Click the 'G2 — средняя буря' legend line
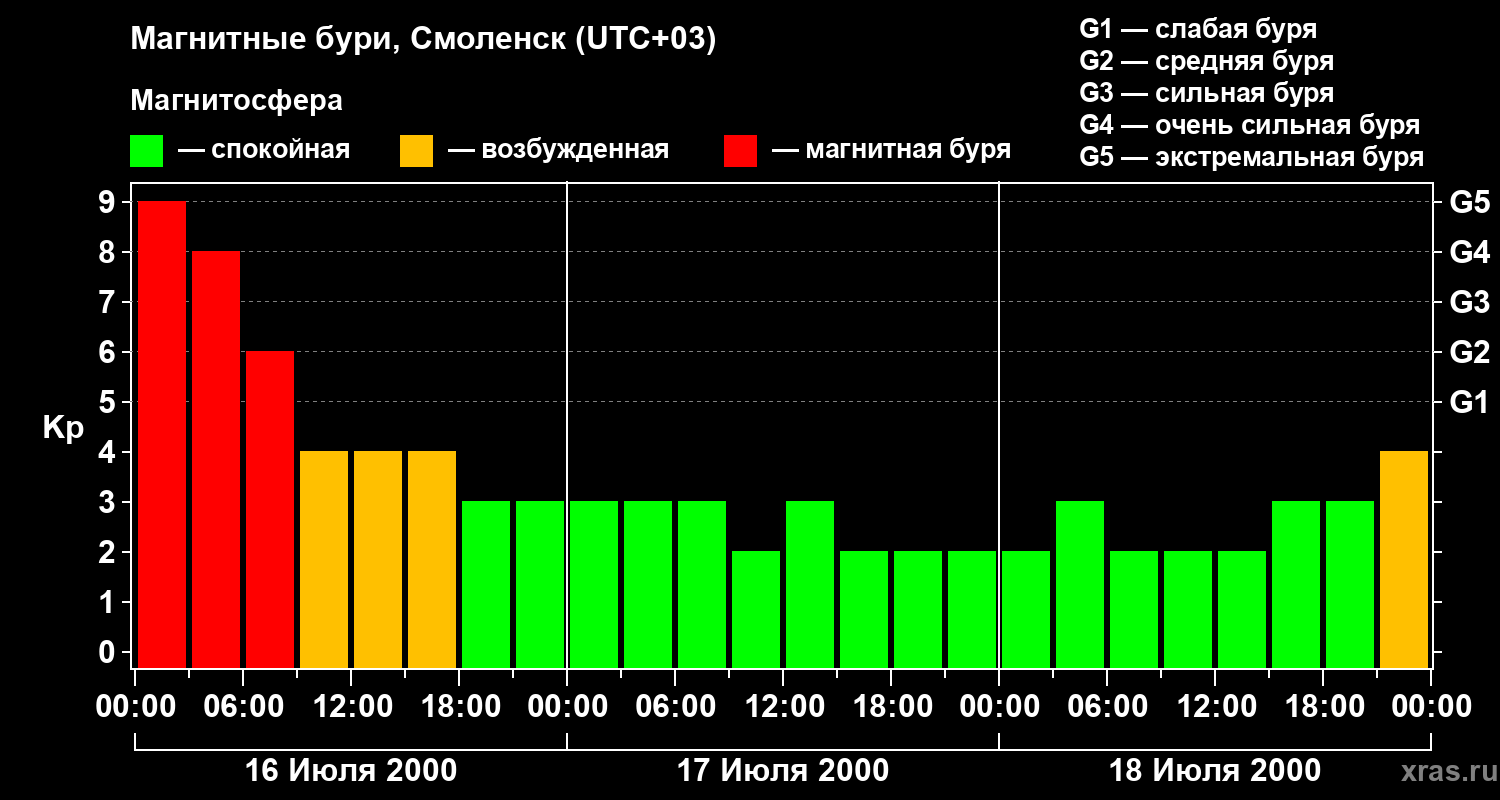1500x800 pixels. click(1206, 61)
